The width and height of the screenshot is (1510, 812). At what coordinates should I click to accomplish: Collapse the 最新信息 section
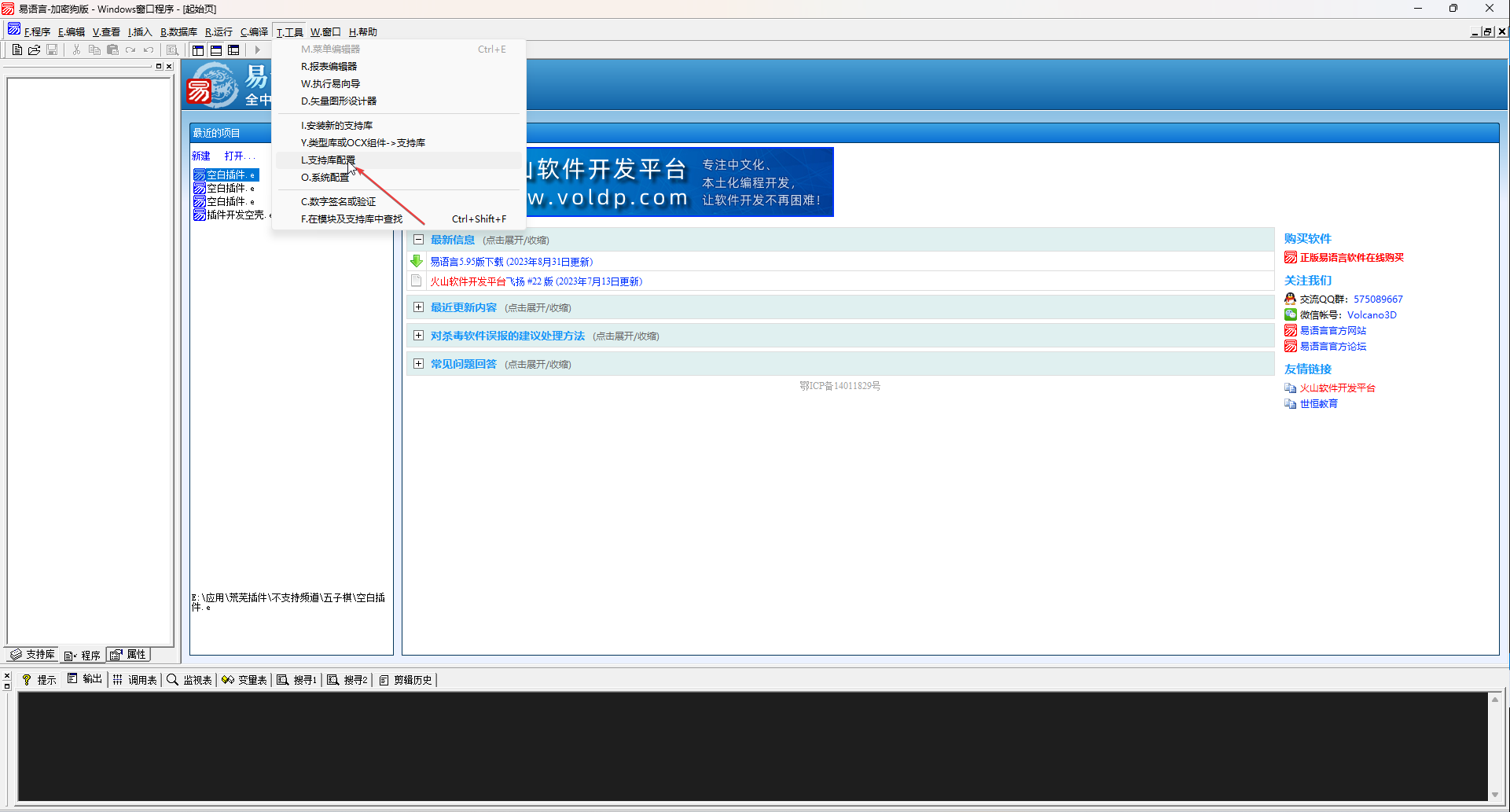[418, 240]
